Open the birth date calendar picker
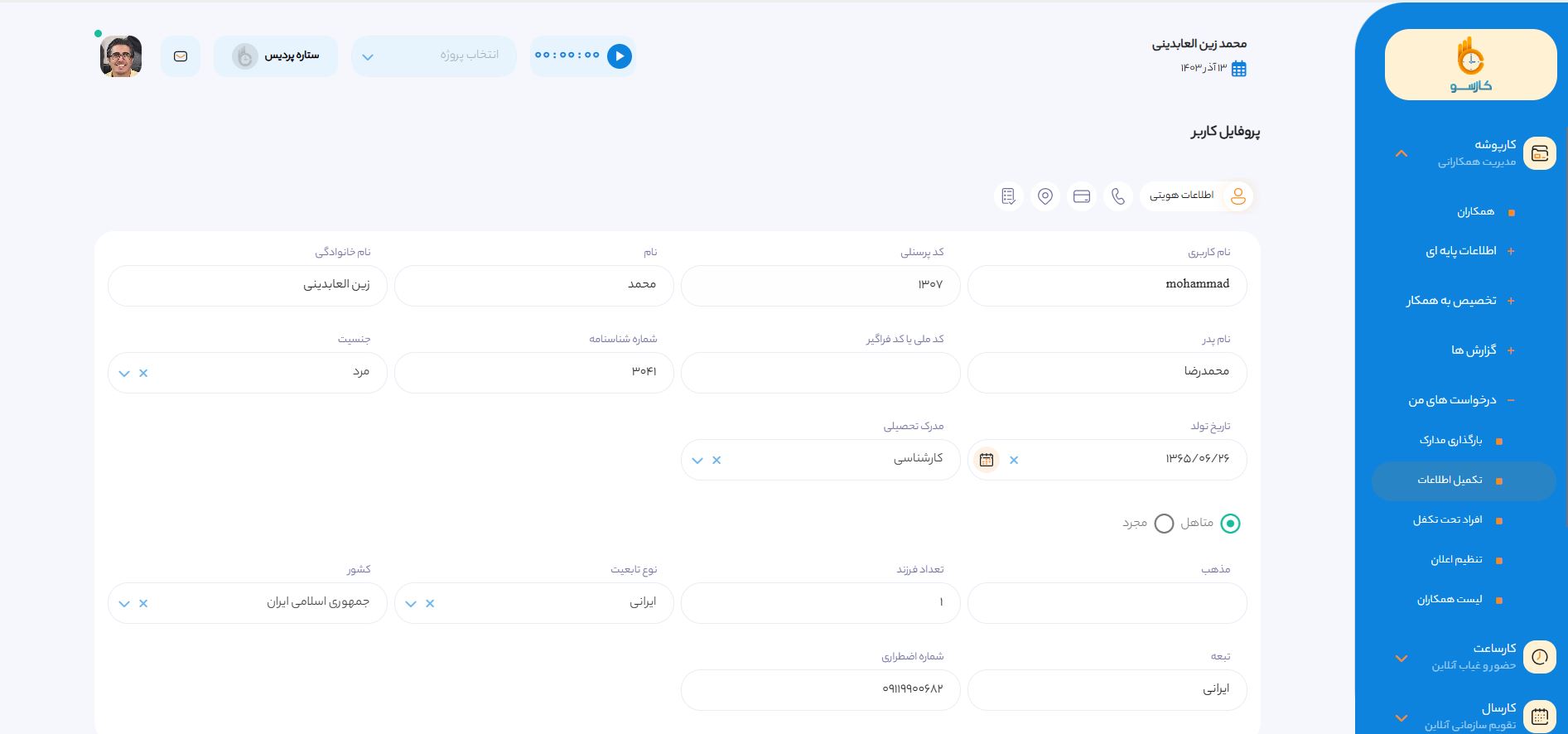Image resolution: width=1568 pixels, height=734 pixels. (x=986, y=460)
